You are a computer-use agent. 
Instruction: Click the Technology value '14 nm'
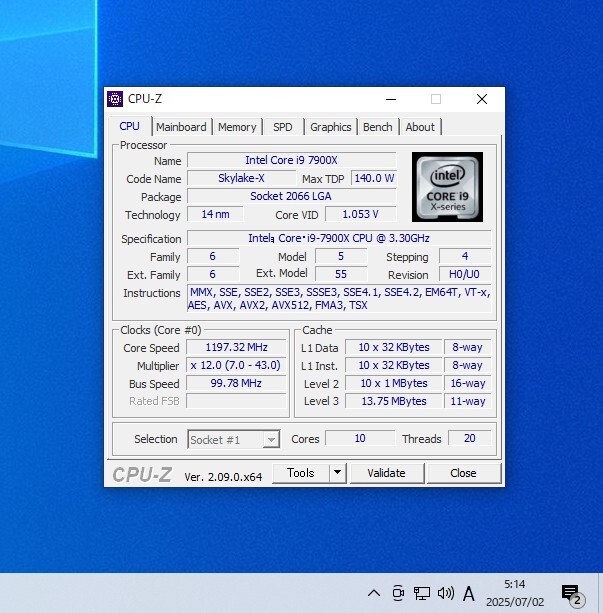click(x=215, y=214)
